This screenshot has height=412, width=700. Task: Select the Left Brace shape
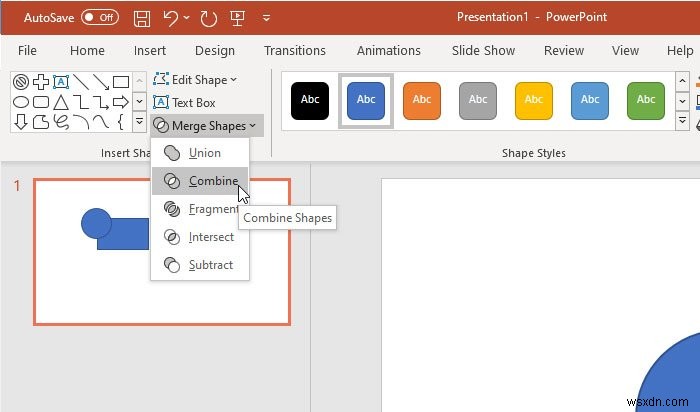(121, 121)
